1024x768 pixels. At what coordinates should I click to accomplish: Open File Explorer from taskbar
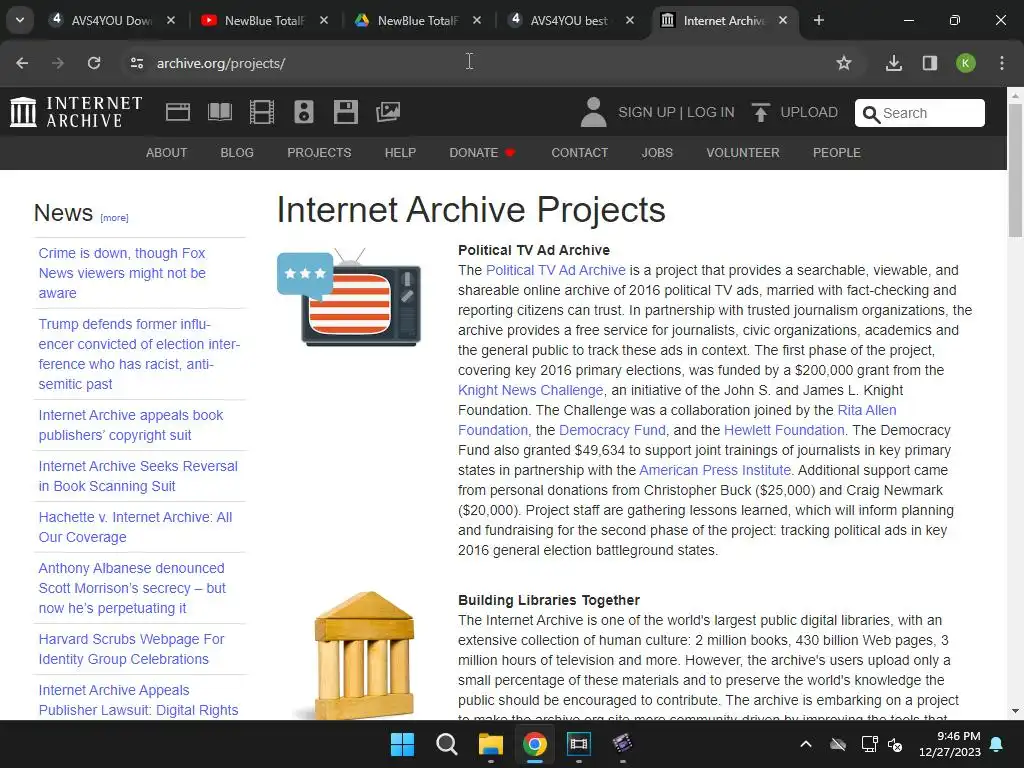point(490,744)
